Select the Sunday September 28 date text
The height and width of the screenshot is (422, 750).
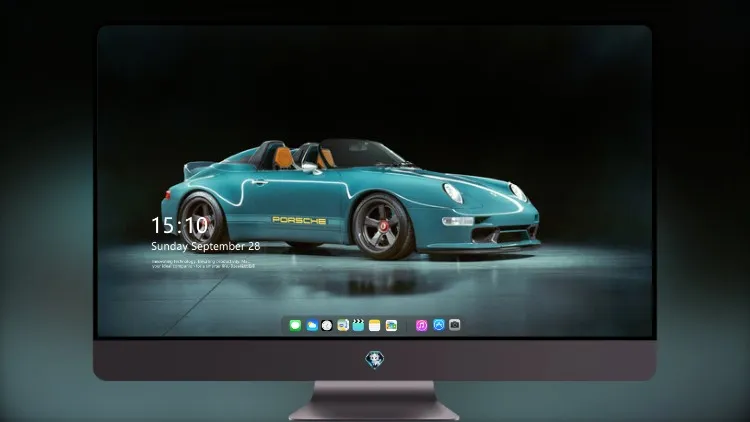pos(206,246)
